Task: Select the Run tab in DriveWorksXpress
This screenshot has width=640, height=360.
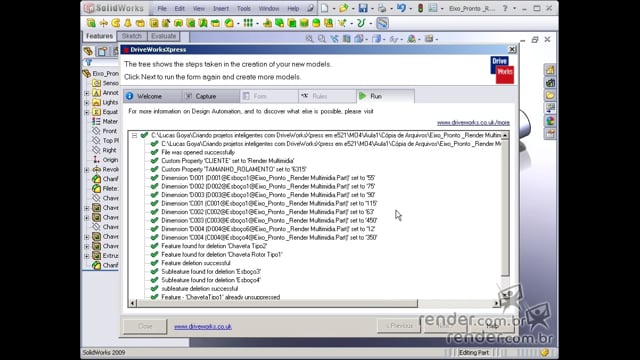Action: (385, 96)
